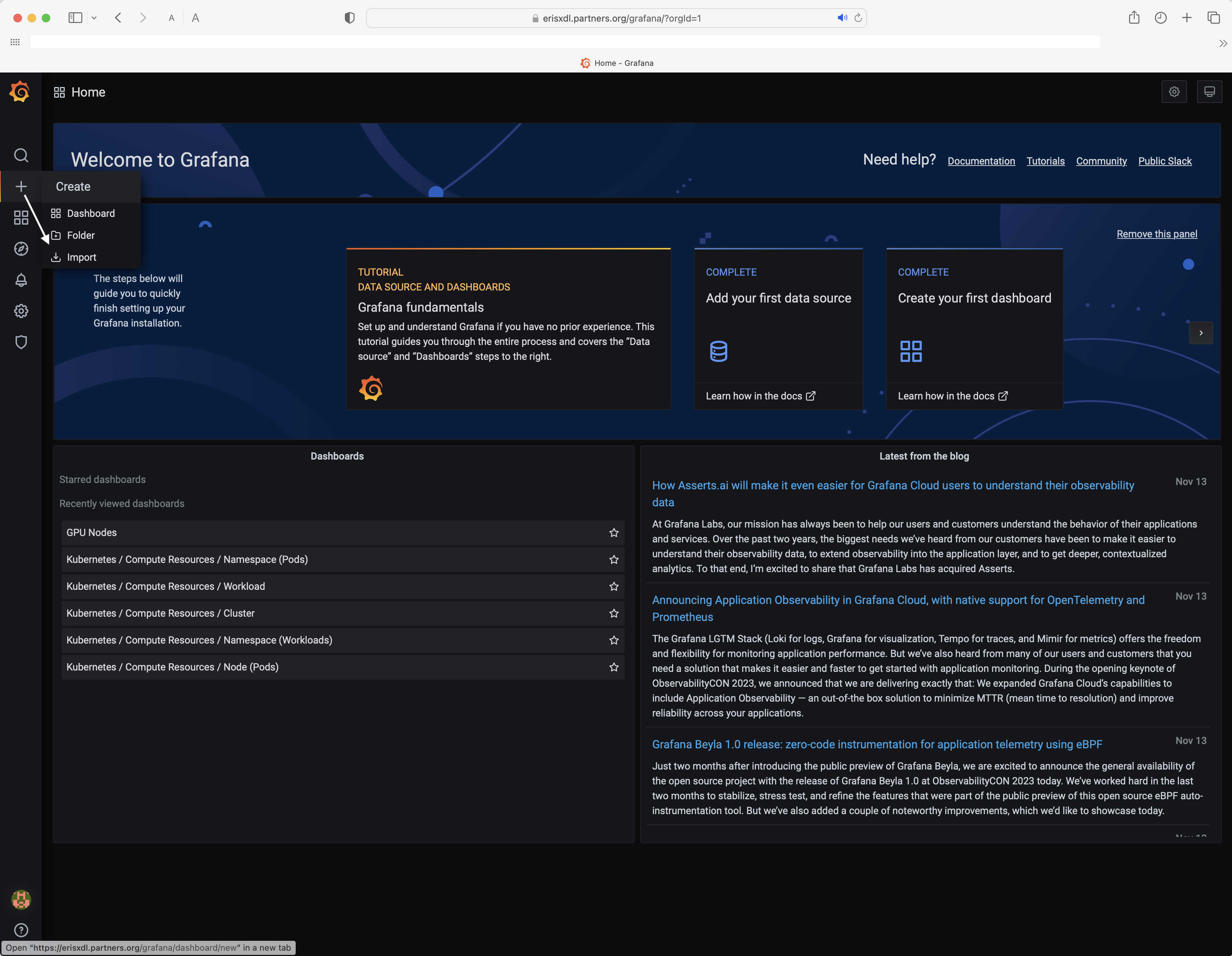Click the Safari address bar
1232x956 pixels.
[616, 18]
